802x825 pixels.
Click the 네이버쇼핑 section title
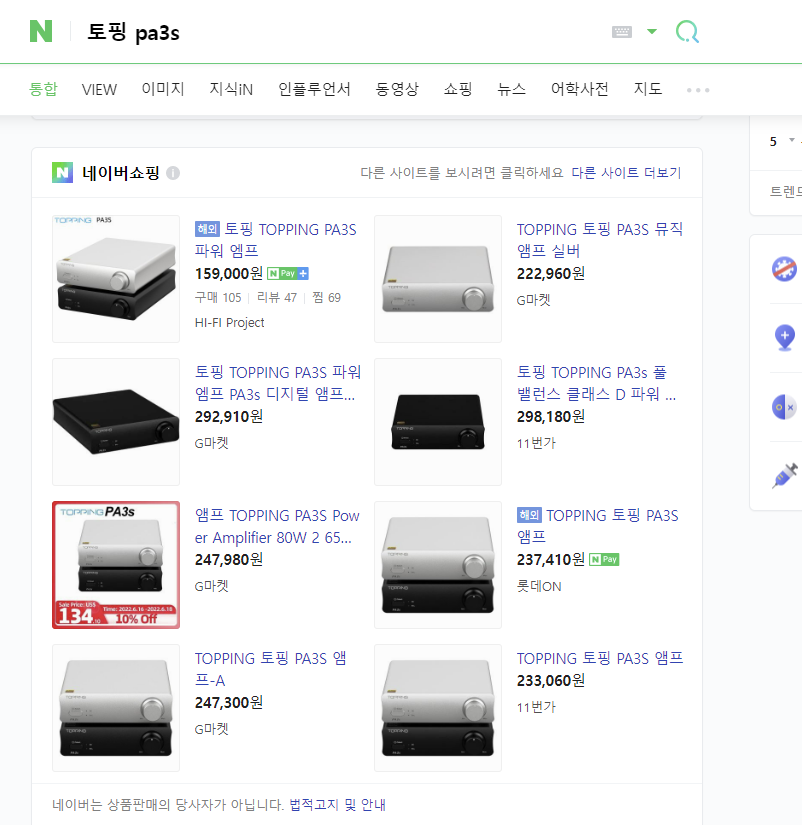point(121,173)
